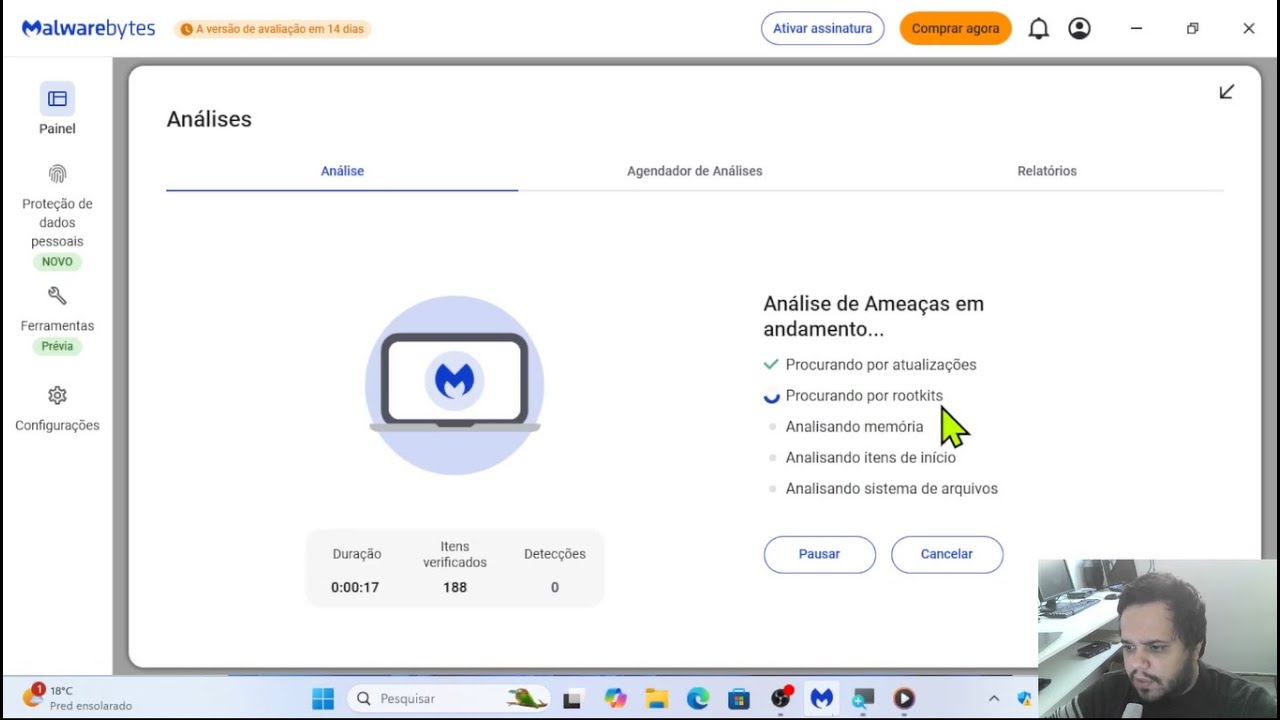
Task: Open the Painel dashboard icon
Action: point(57,98)
